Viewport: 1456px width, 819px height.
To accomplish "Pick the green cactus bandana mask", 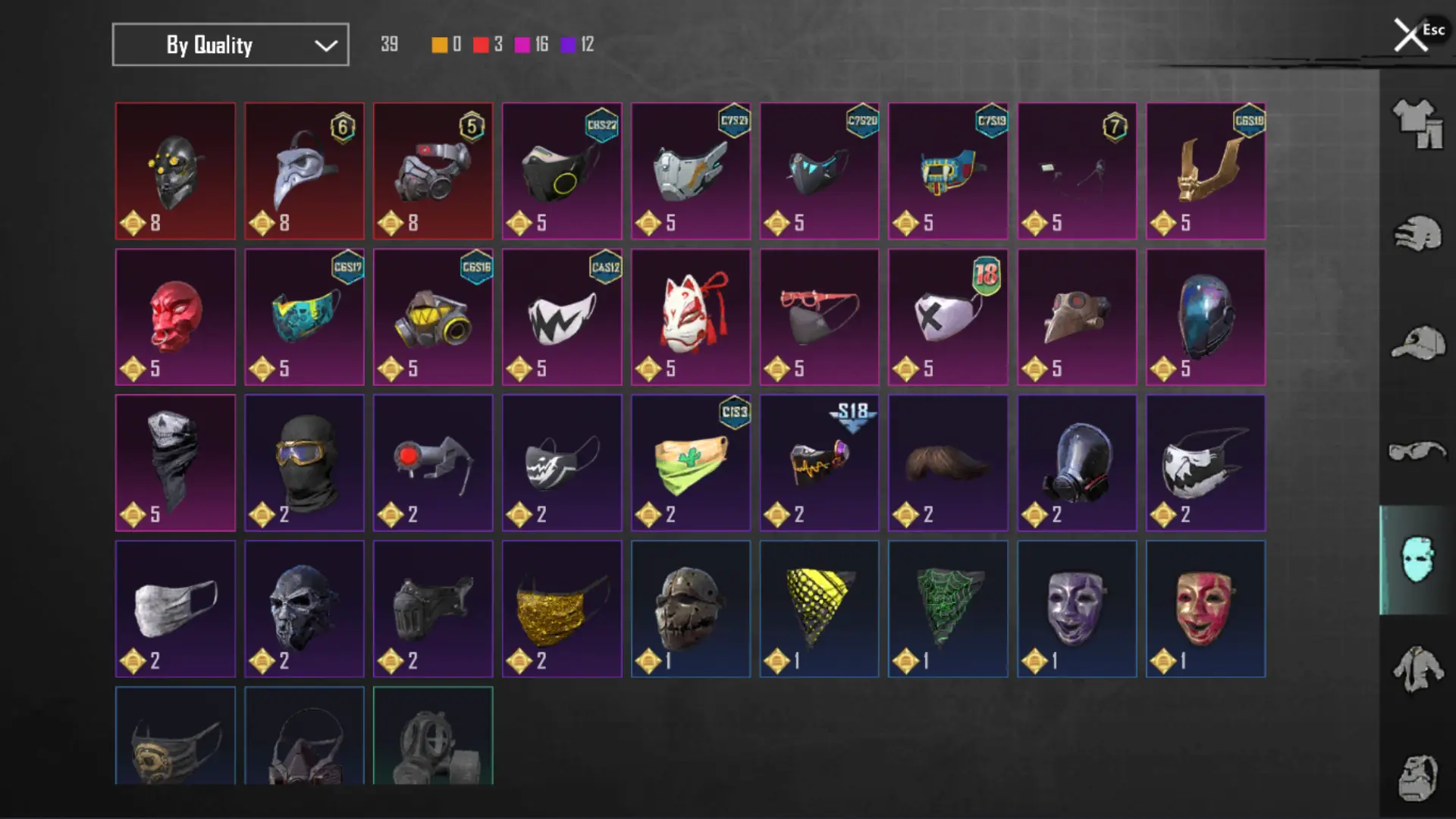I will click(691, 463).
